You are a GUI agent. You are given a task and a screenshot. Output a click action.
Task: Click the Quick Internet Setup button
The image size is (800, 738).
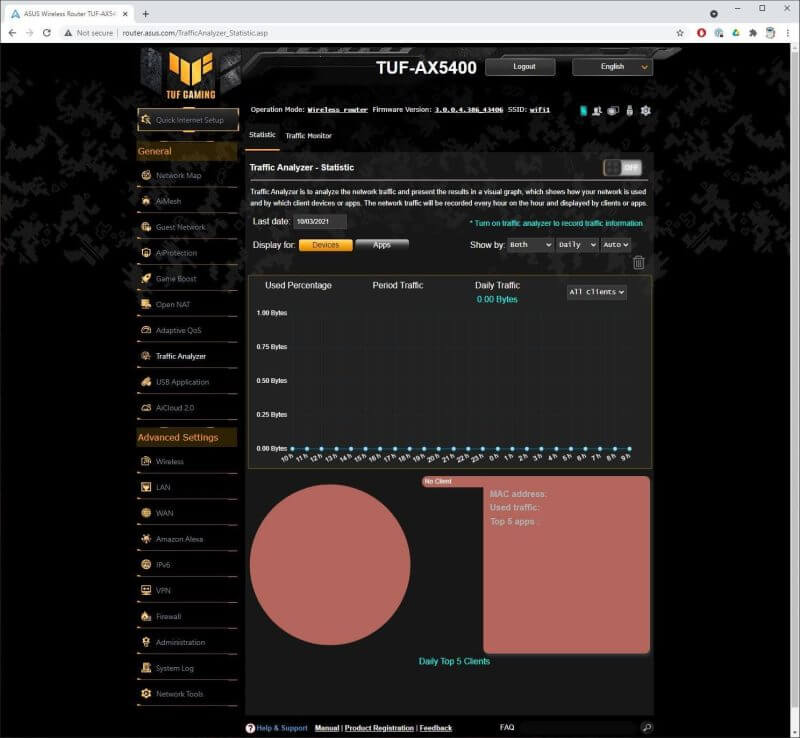188,120
